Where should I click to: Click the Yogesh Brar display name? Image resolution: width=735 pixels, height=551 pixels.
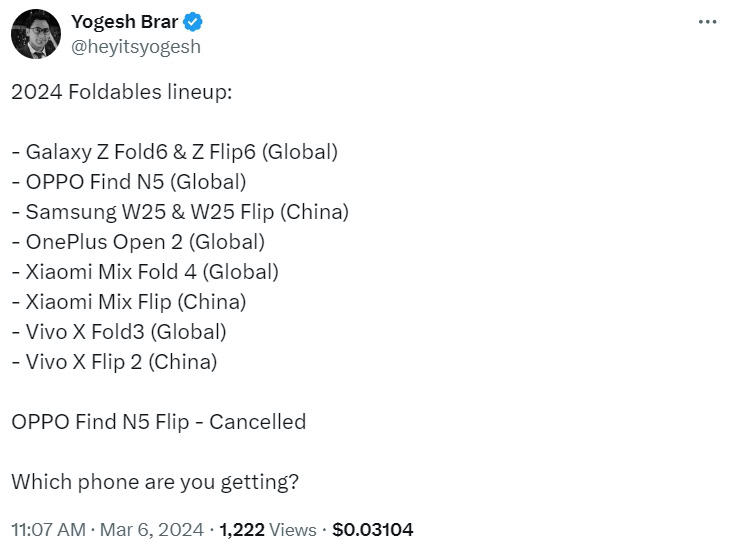click(125, 22)
